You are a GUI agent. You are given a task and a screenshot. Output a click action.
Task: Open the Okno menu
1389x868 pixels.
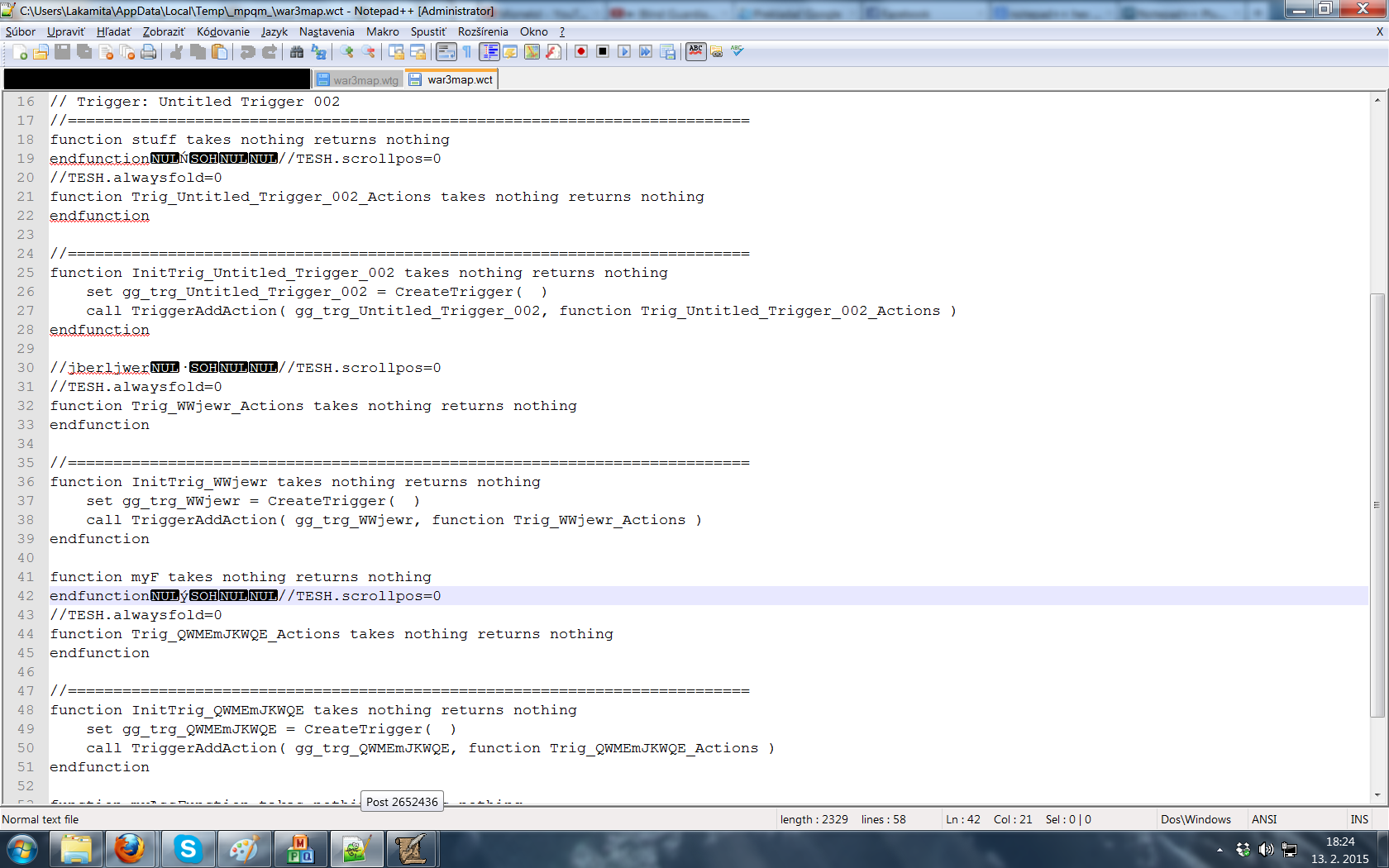click(x=534, y=31)
